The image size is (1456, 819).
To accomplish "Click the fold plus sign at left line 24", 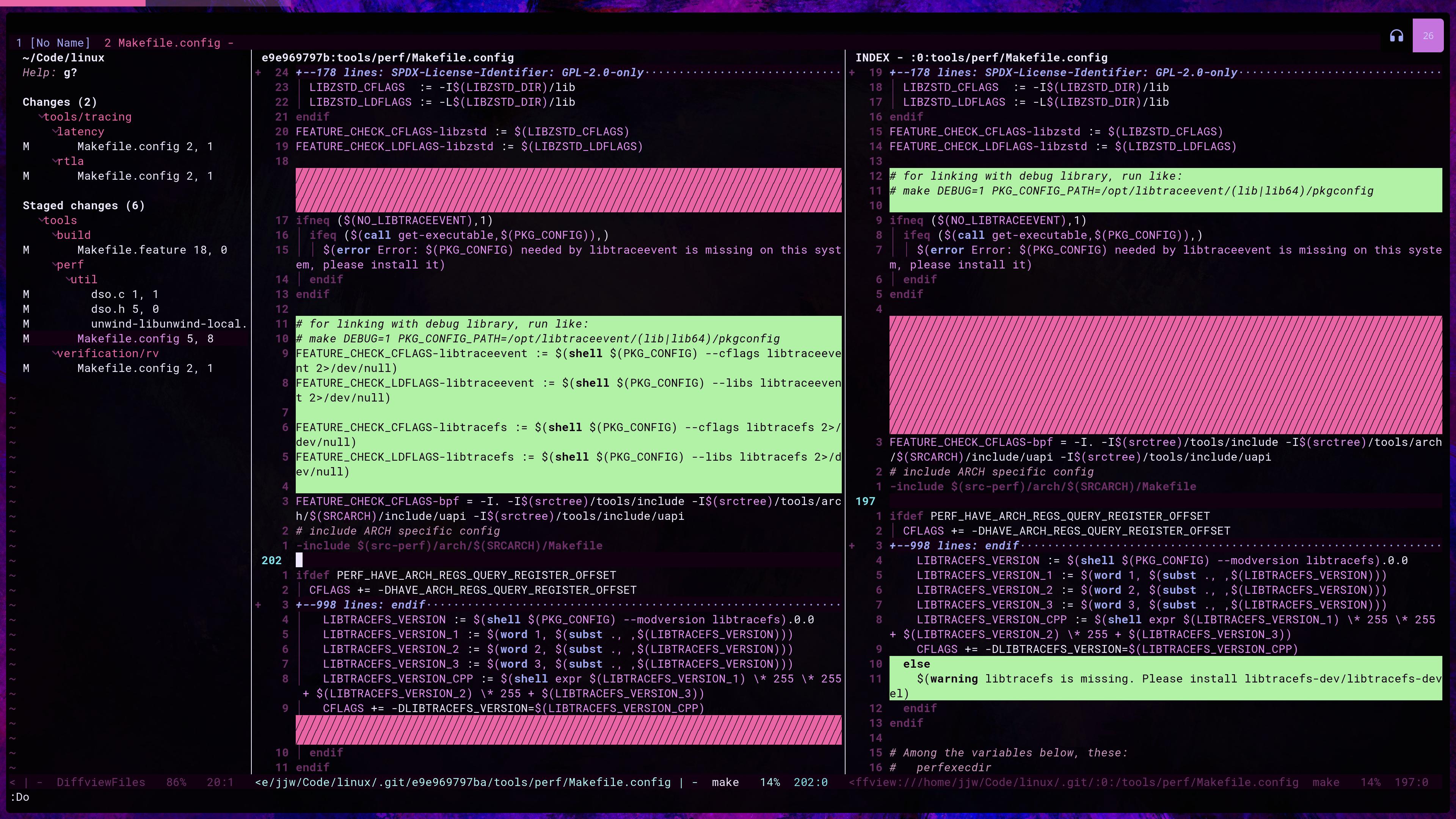I will pos(258,72).
